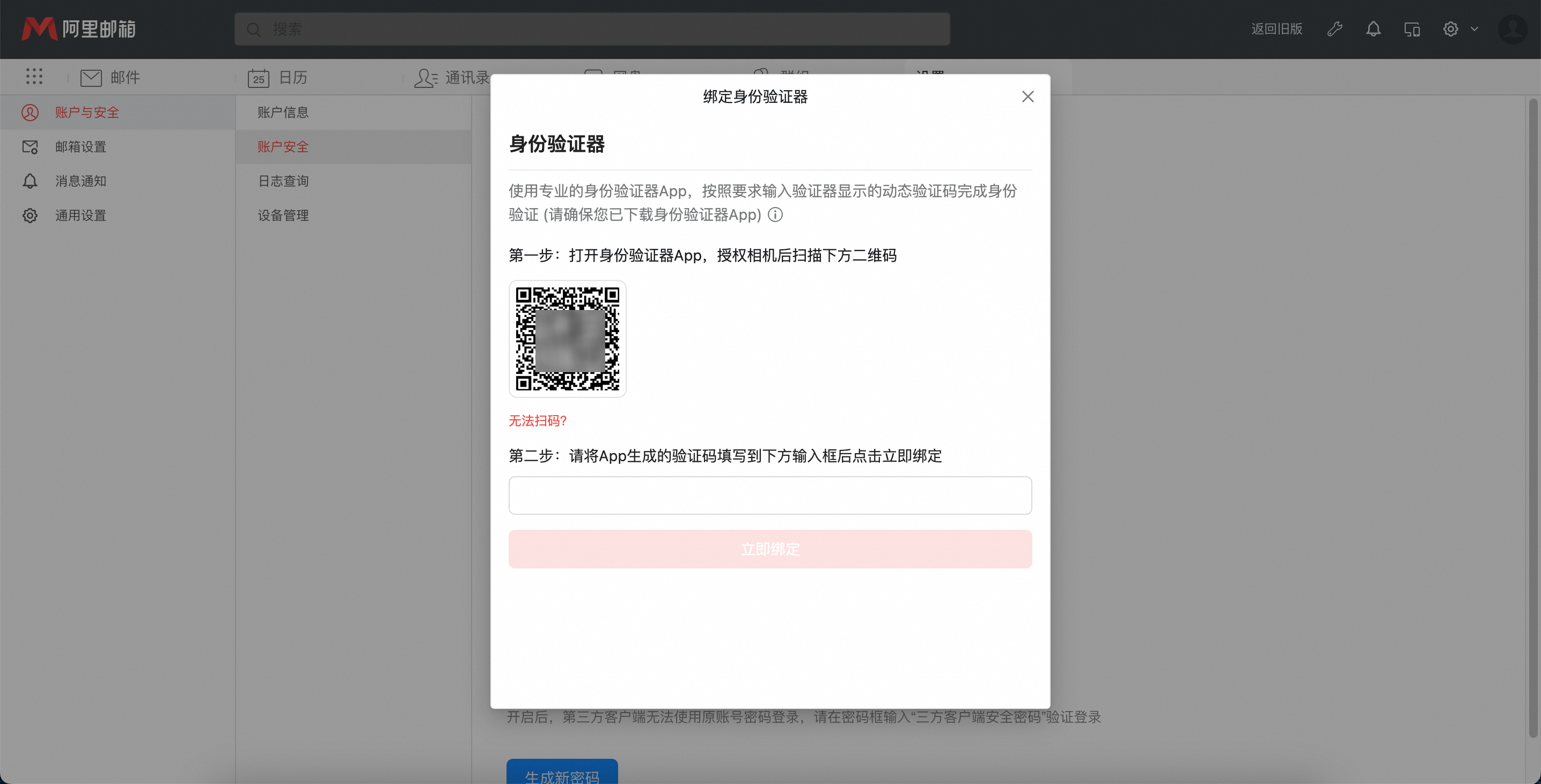Click the 日历 calendar icon
This screenshot has height=784, width=1541.
pyautogui.click(x=259, y=78)
